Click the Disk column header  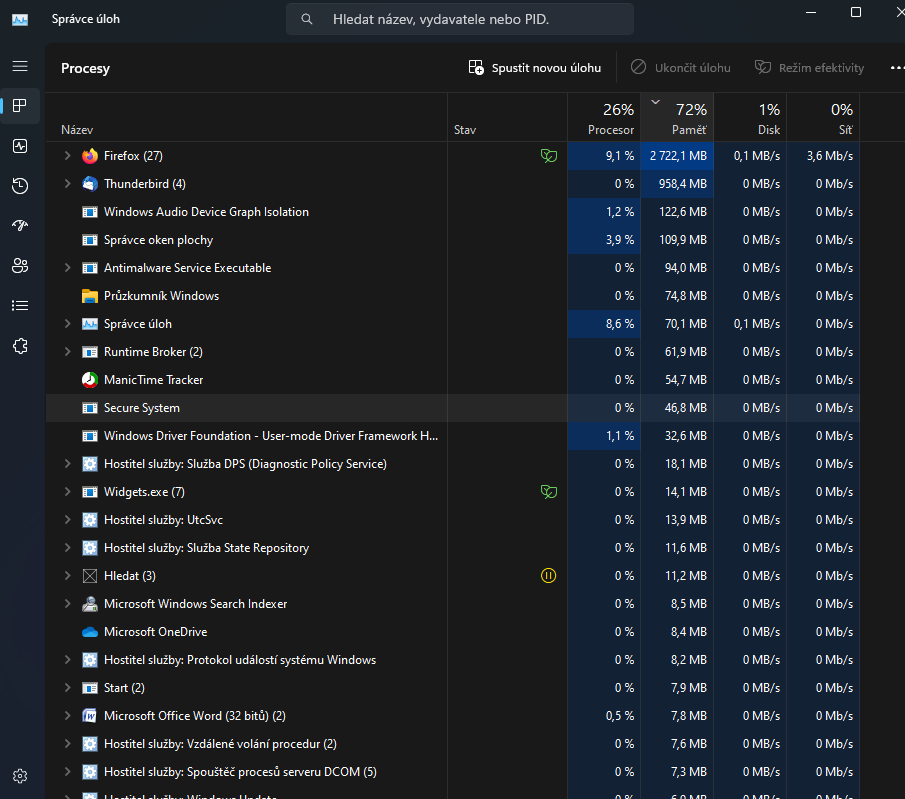[x=750, y=119]
